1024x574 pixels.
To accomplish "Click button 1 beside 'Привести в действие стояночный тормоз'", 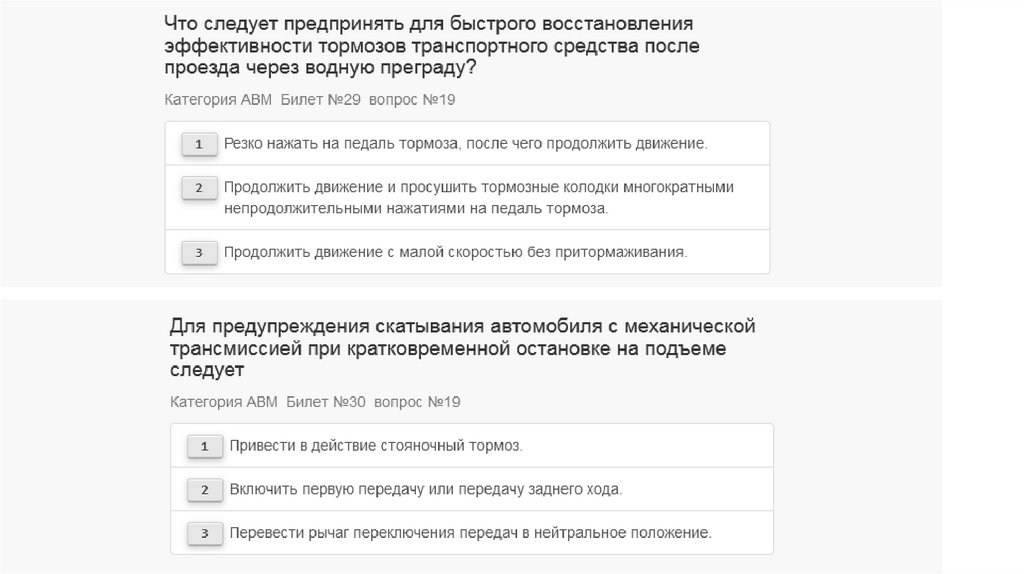I will [205, 446].
